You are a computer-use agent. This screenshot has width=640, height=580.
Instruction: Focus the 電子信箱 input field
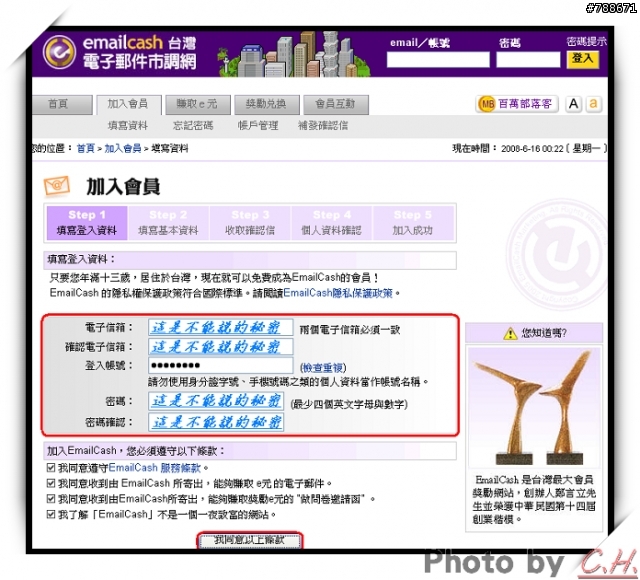[x=220, y=327]
